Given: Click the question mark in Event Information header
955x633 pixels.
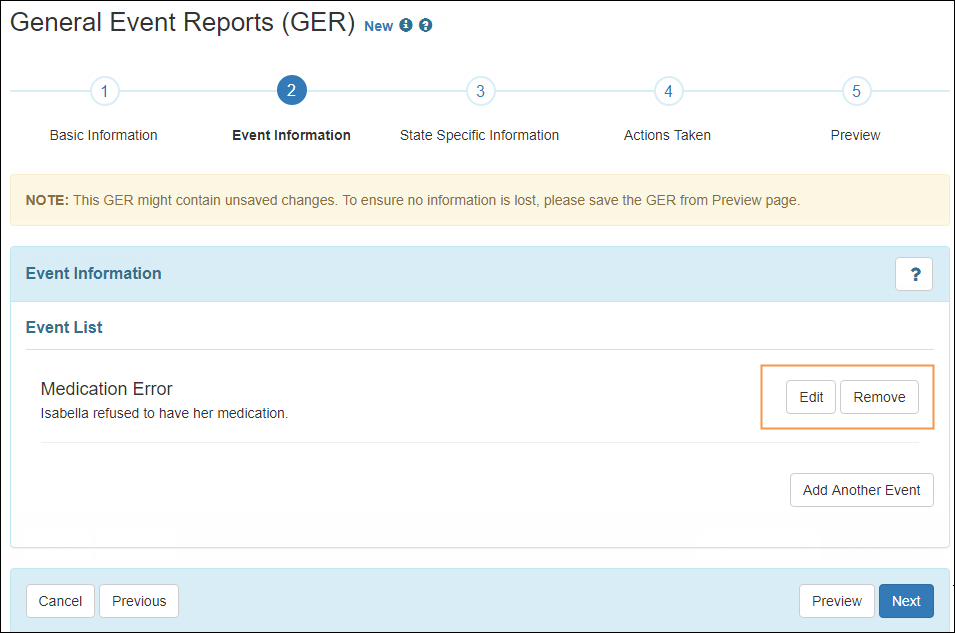Looking at the screenshot, I should pos(913,273).
